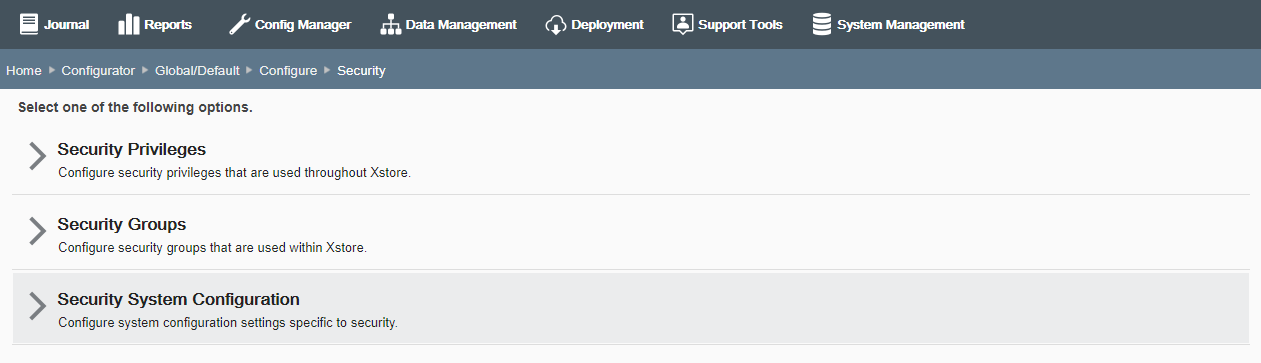Click the System Management database icon

click(822, 24)
